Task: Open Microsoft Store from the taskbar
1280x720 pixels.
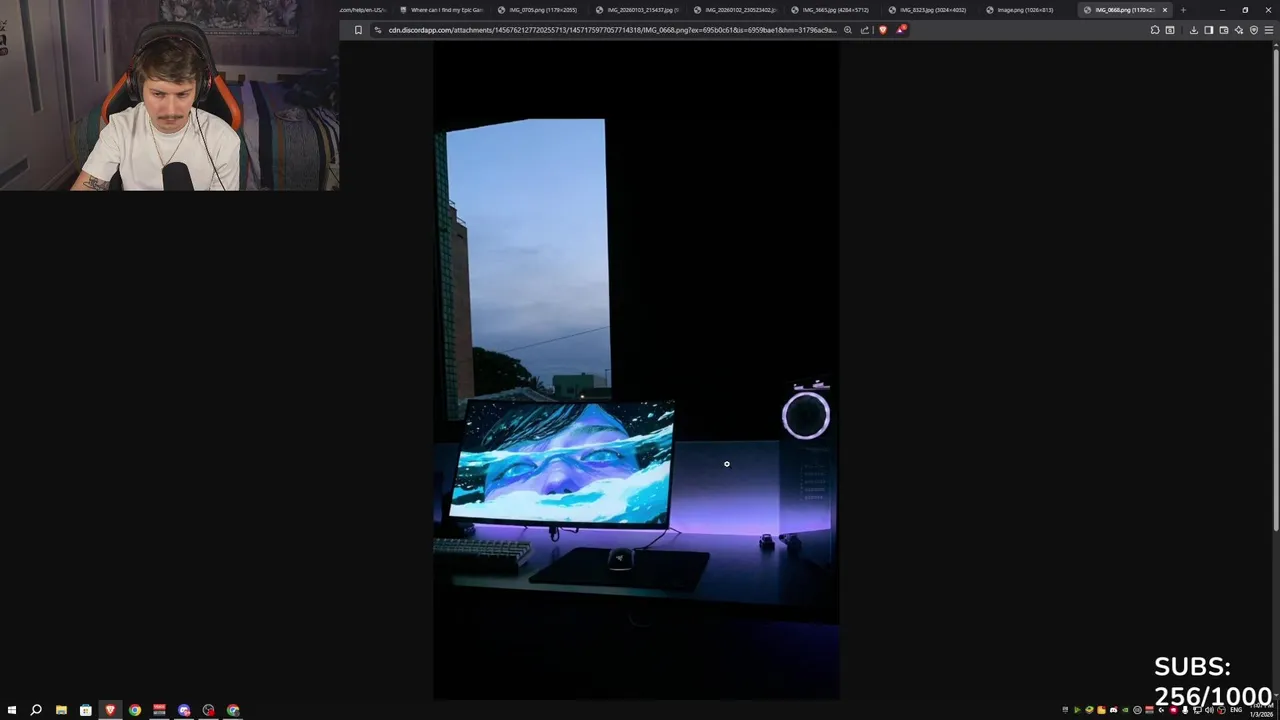Action: pos(86,710)
